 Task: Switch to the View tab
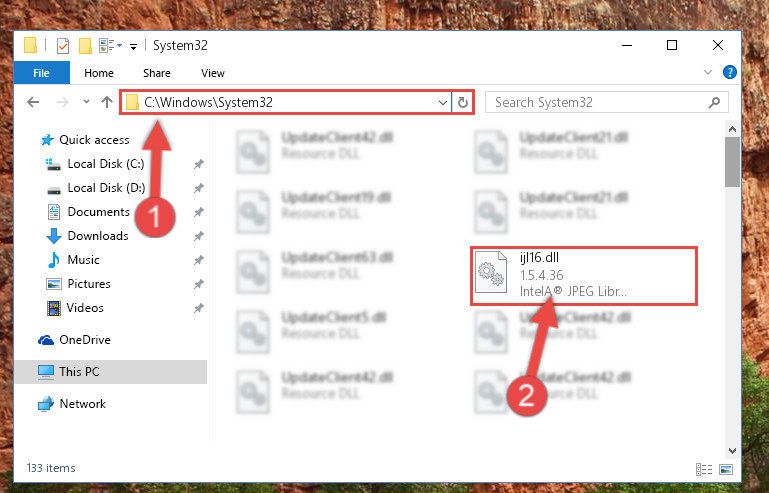coord(213,73)
